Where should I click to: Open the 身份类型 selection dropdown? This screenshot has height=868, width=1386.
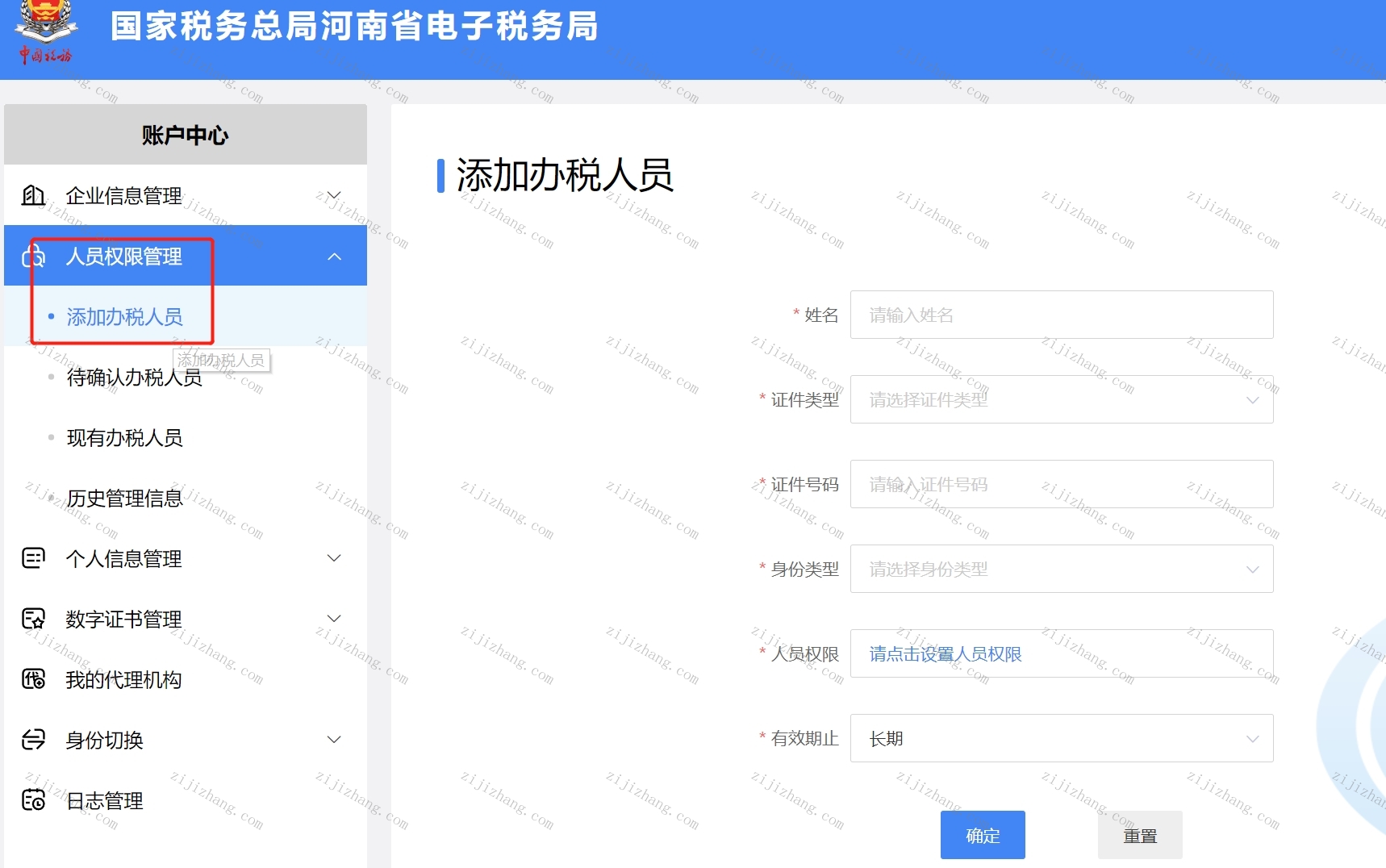pos(1062,569)
